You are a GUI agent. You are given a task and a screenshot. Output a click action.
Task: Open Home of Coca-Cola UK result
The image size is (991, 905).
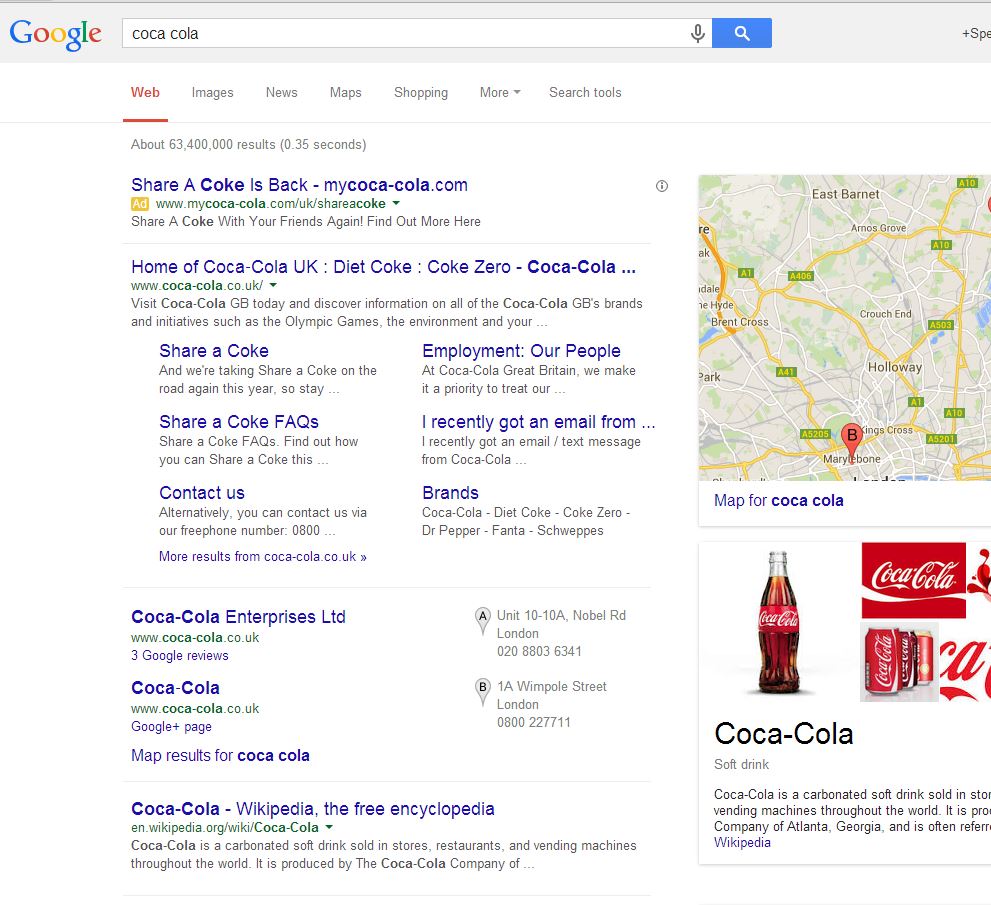click(x=383, y=267)
